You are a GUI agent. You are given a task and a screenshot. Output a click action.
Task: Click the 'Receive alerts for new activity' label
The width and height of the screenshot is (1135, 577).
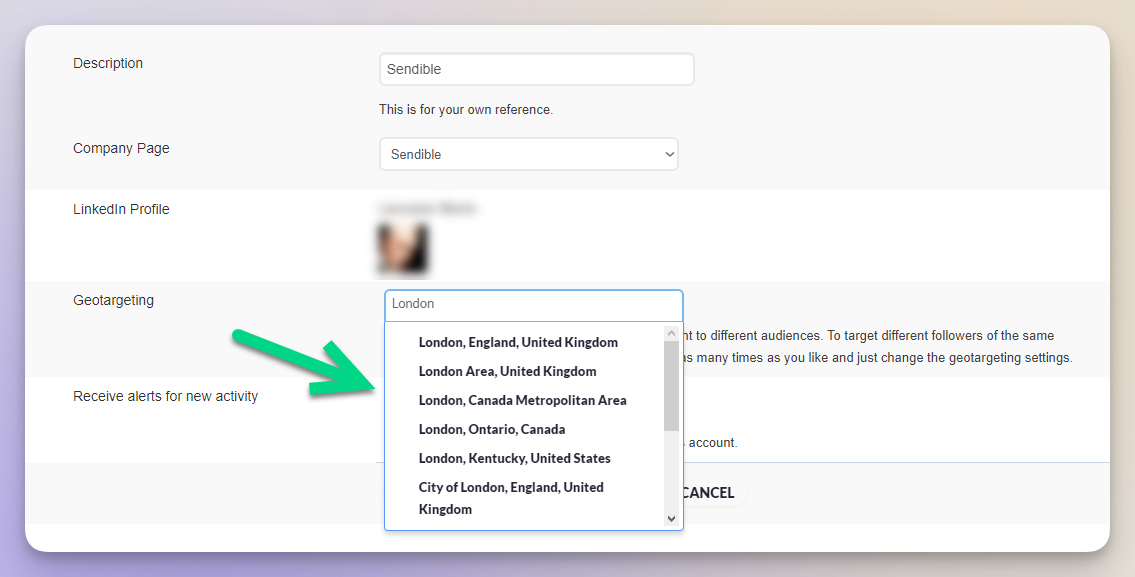tap(166, 397)
